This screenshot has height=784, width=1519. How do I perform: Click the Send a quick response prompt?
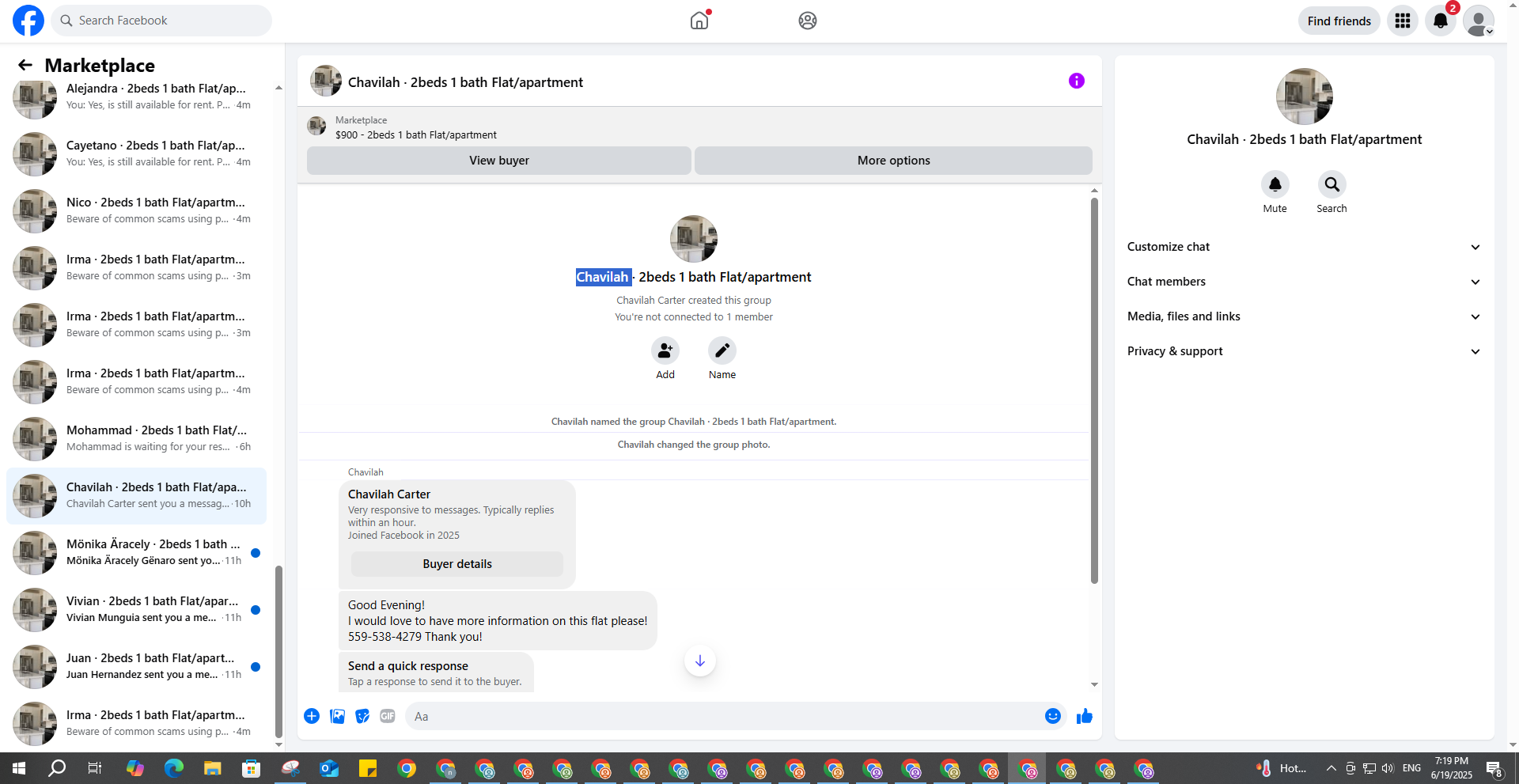[436, 672]
